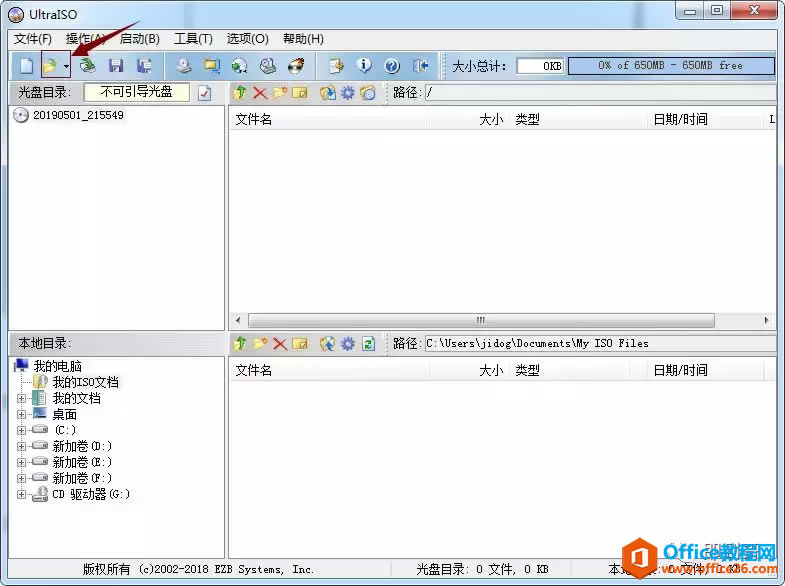Click the add-to-image icon in the local pane toolbar
The height and width of the screenshot is (586, 785).
(x=327, y=343)
